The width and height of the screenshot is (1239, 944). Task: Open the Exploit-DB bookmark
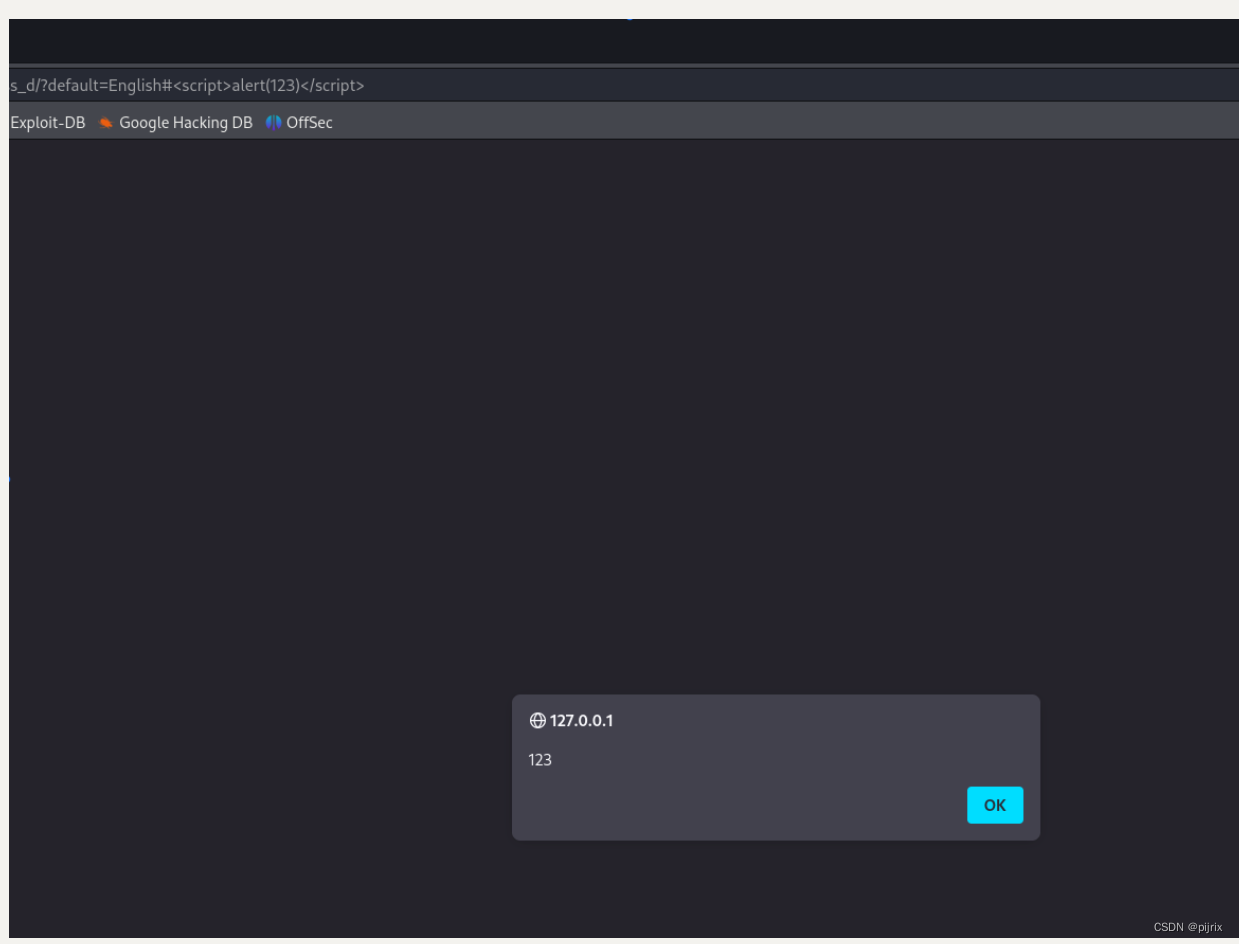(x=47, y=123)
